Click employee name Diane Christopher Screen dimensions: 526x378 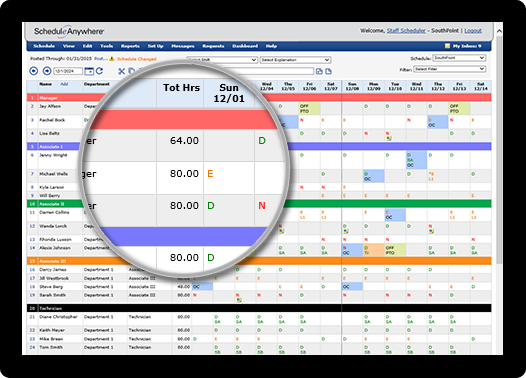(58, 317)
